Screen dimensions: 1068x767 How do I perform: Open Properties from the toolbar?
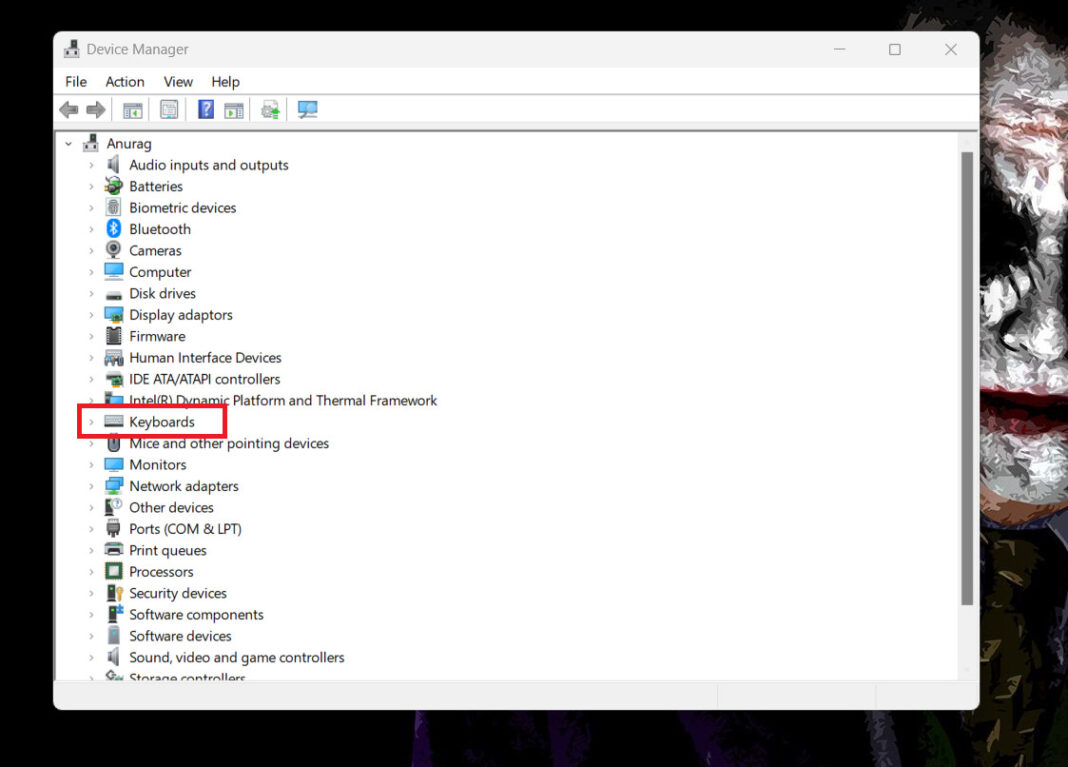click(x=168, y=109)
